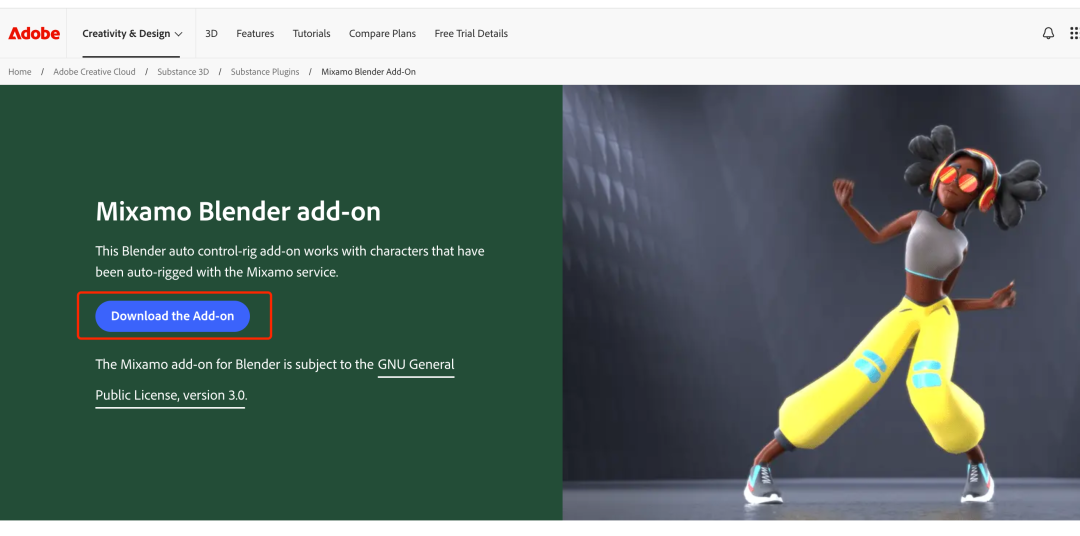Viewport: 1080px width, 536px height.
Task: Click the Adobe logo
Action: 34,33
